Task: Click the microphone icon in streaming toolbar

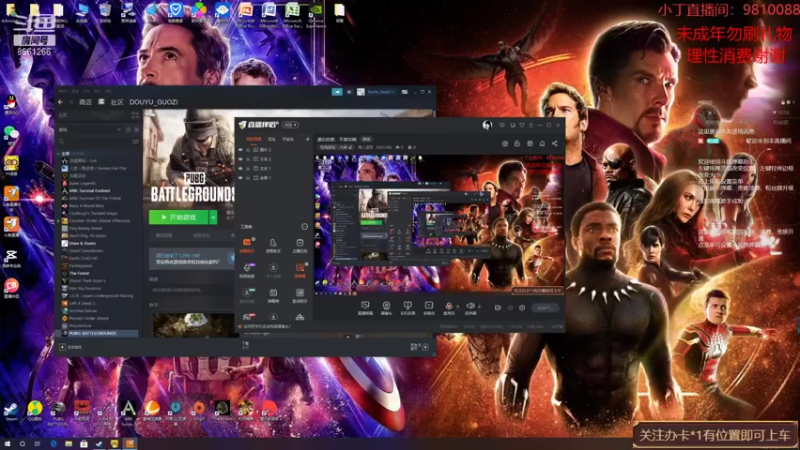Action: tap(449, 306)
